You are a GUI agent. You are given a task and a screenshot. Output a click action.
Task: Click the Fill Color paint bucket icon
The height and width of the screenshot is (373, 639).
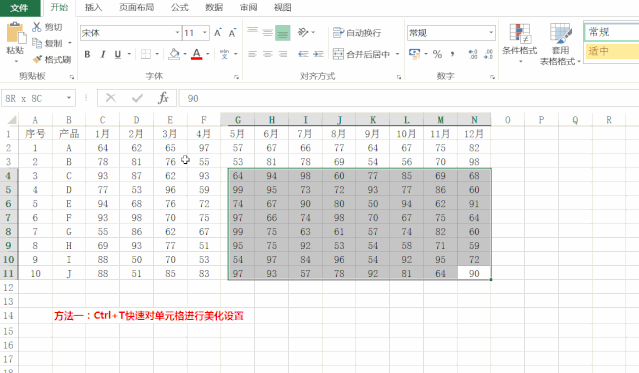coord(174,54)
